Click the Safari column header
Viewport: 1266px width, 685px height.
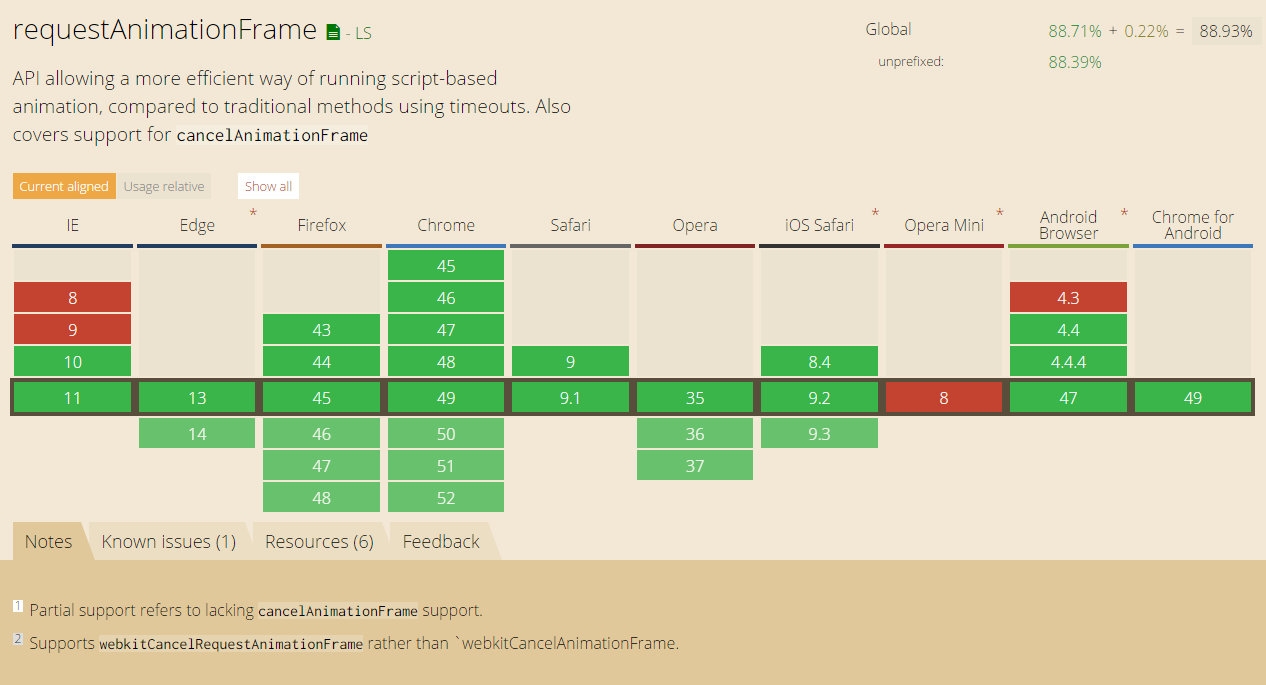(570, 225)
